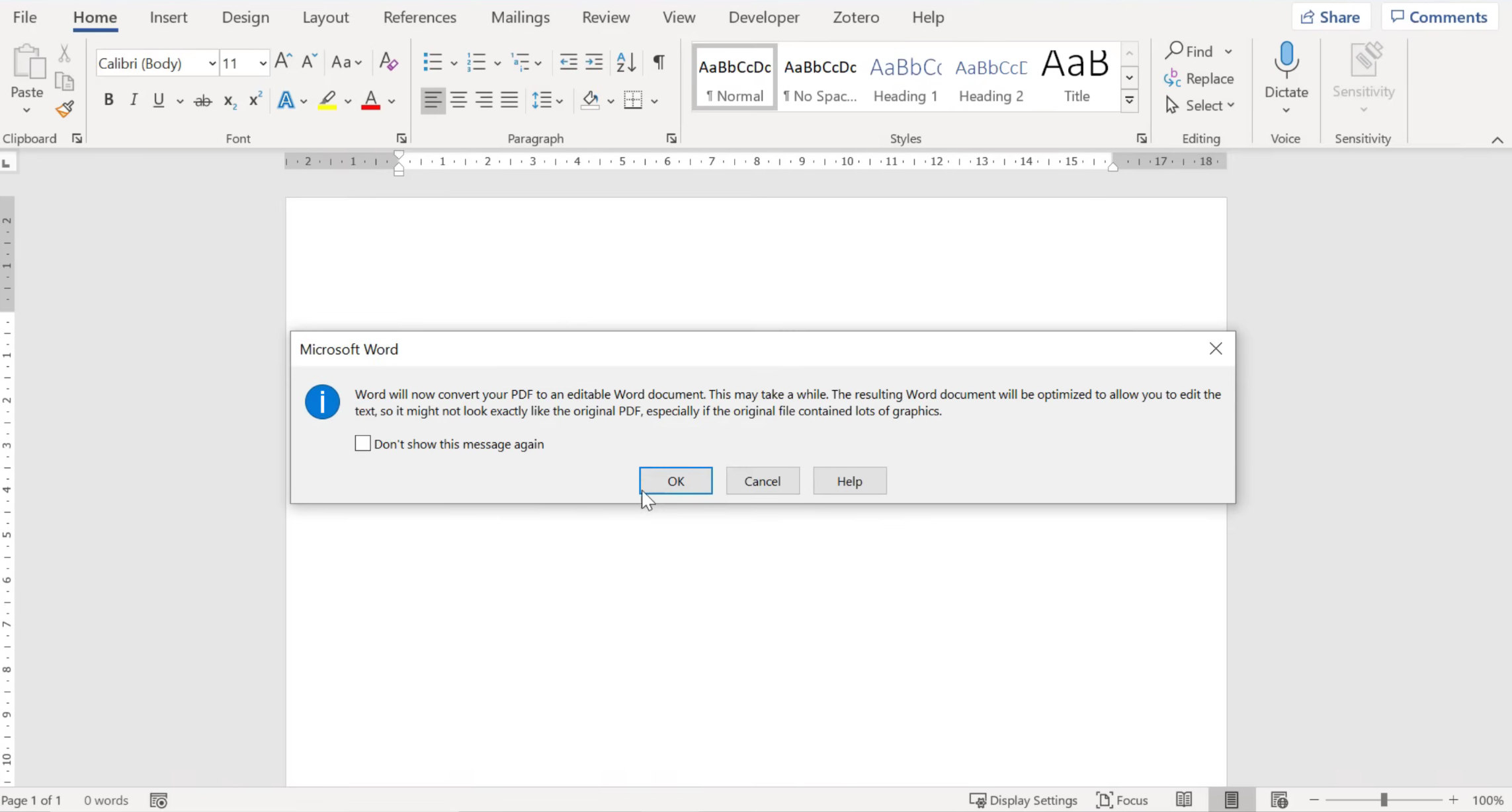Open the Paragraph dialog launcher

coord(671,138)
